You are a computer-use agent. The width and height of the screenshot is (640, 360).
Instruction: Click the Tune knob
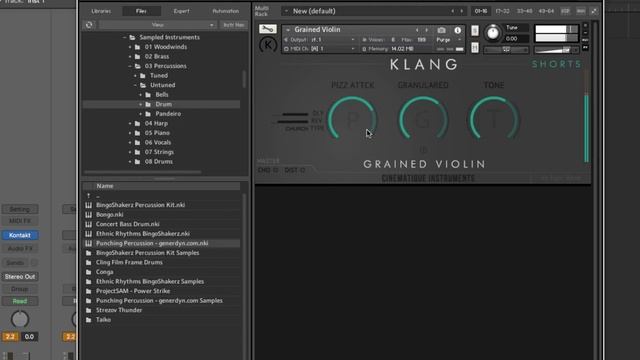coord(493,33)
